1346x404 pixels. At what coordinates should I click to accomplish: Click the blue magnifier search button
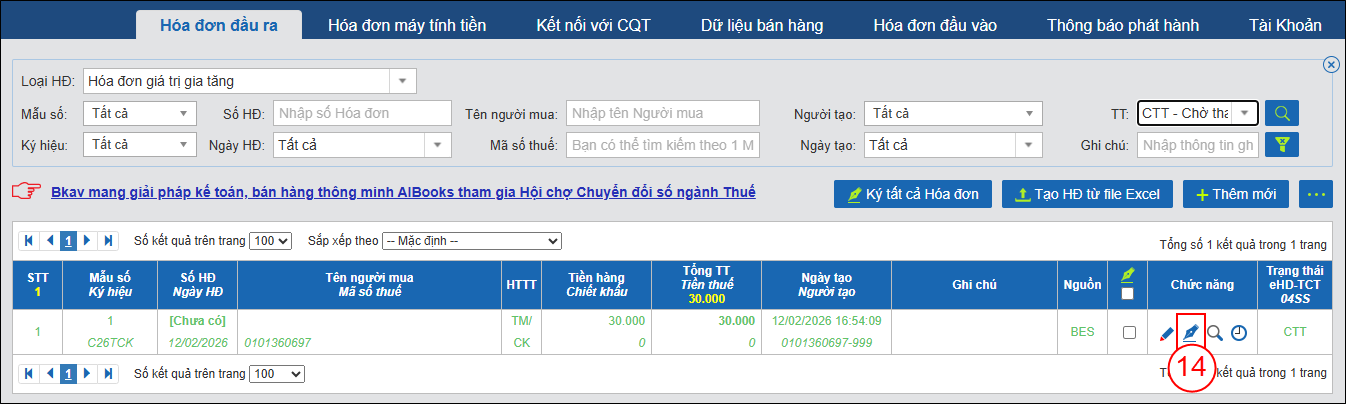tap(1281, 113)
